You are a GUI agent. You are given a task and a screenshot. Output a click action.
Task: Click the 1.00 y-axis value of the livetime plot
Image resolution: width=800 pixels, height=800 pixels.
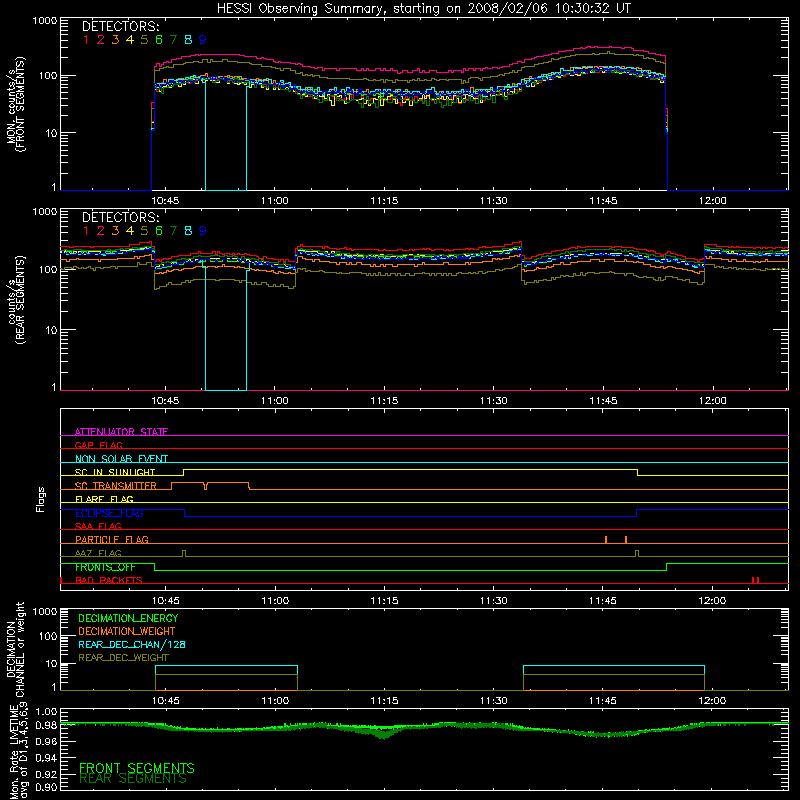click(45, 711)
